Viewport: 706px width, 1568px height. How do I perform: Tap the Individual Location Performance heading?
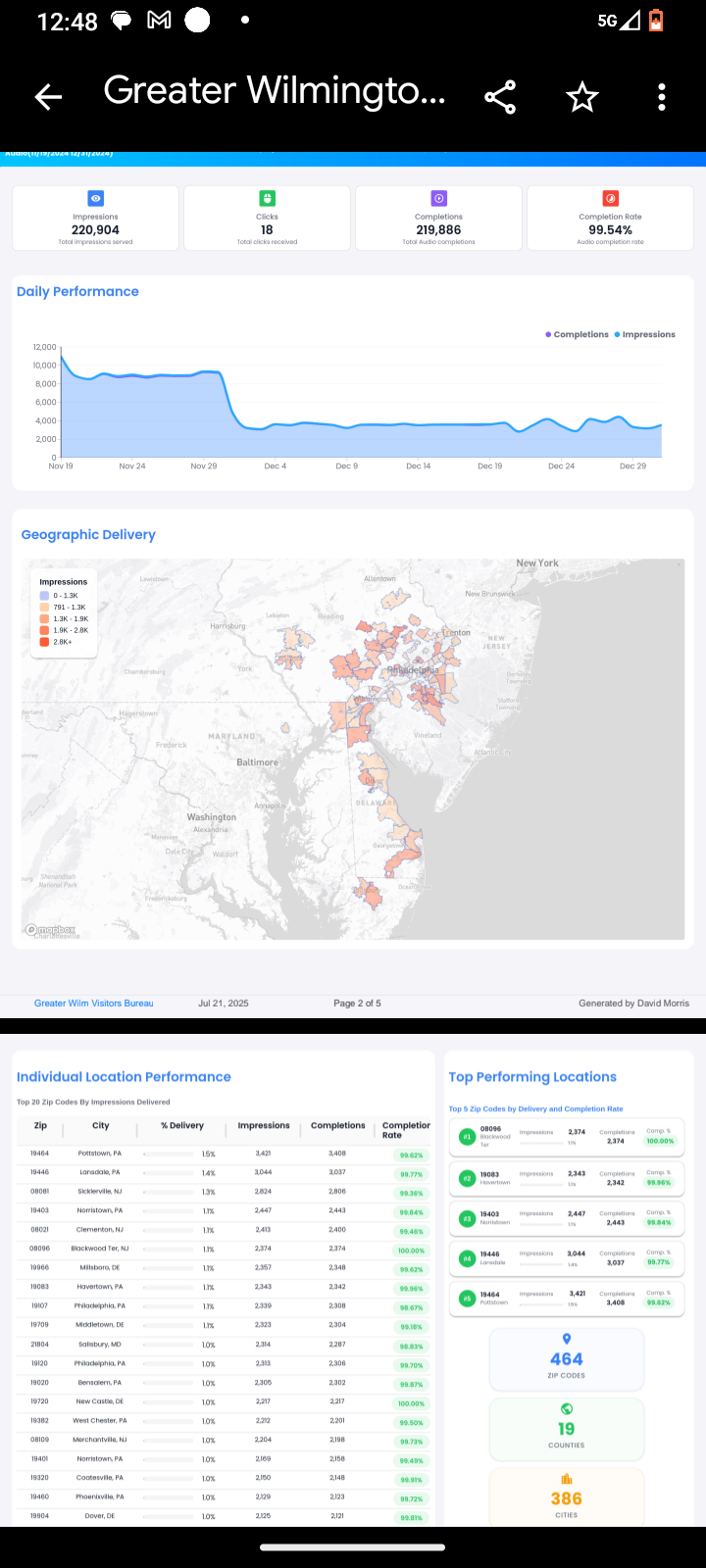click(x=124, y=1077)
